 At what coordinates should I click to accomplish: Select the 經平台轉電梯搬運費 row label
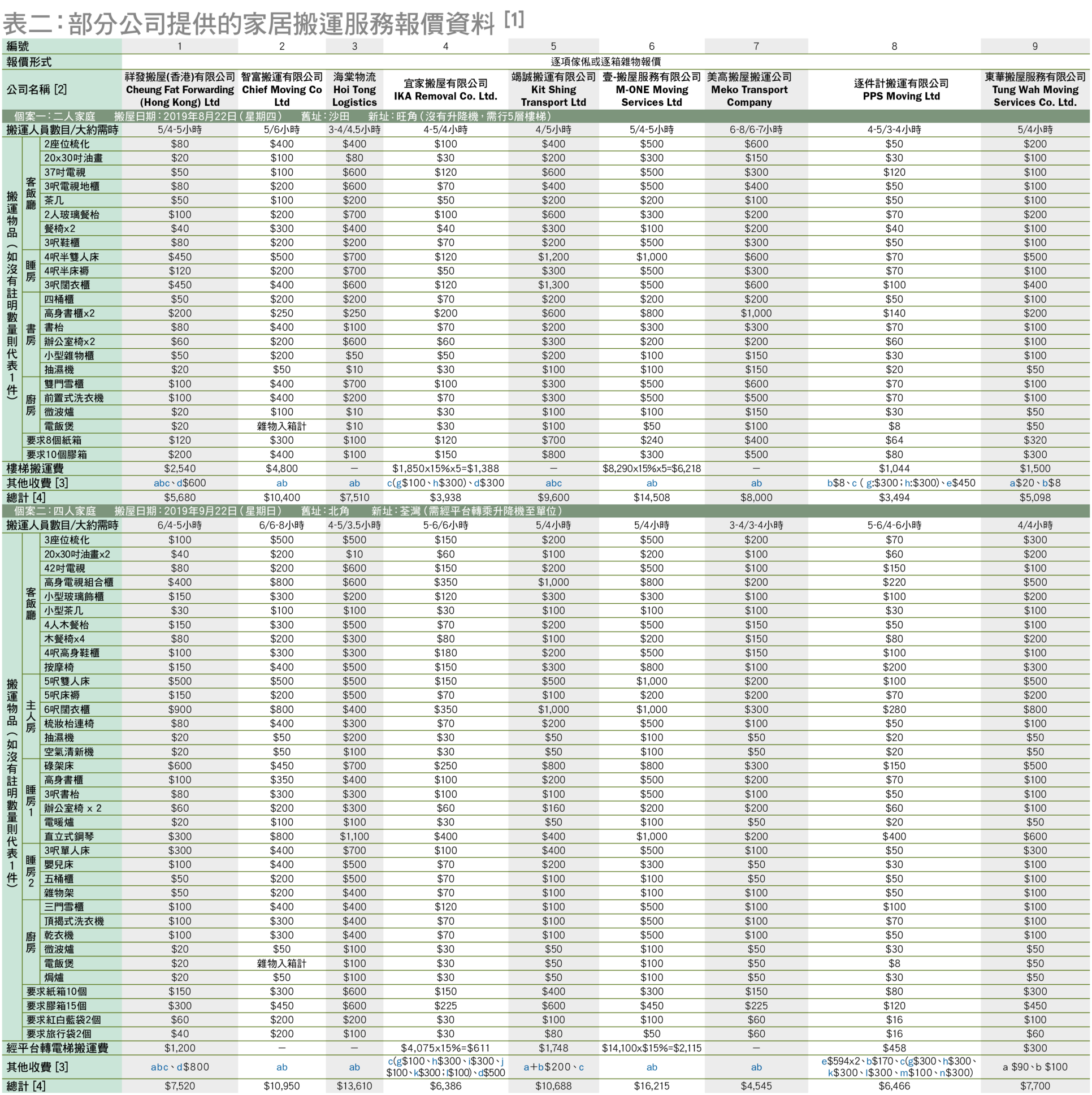[x=57, y=1048]
